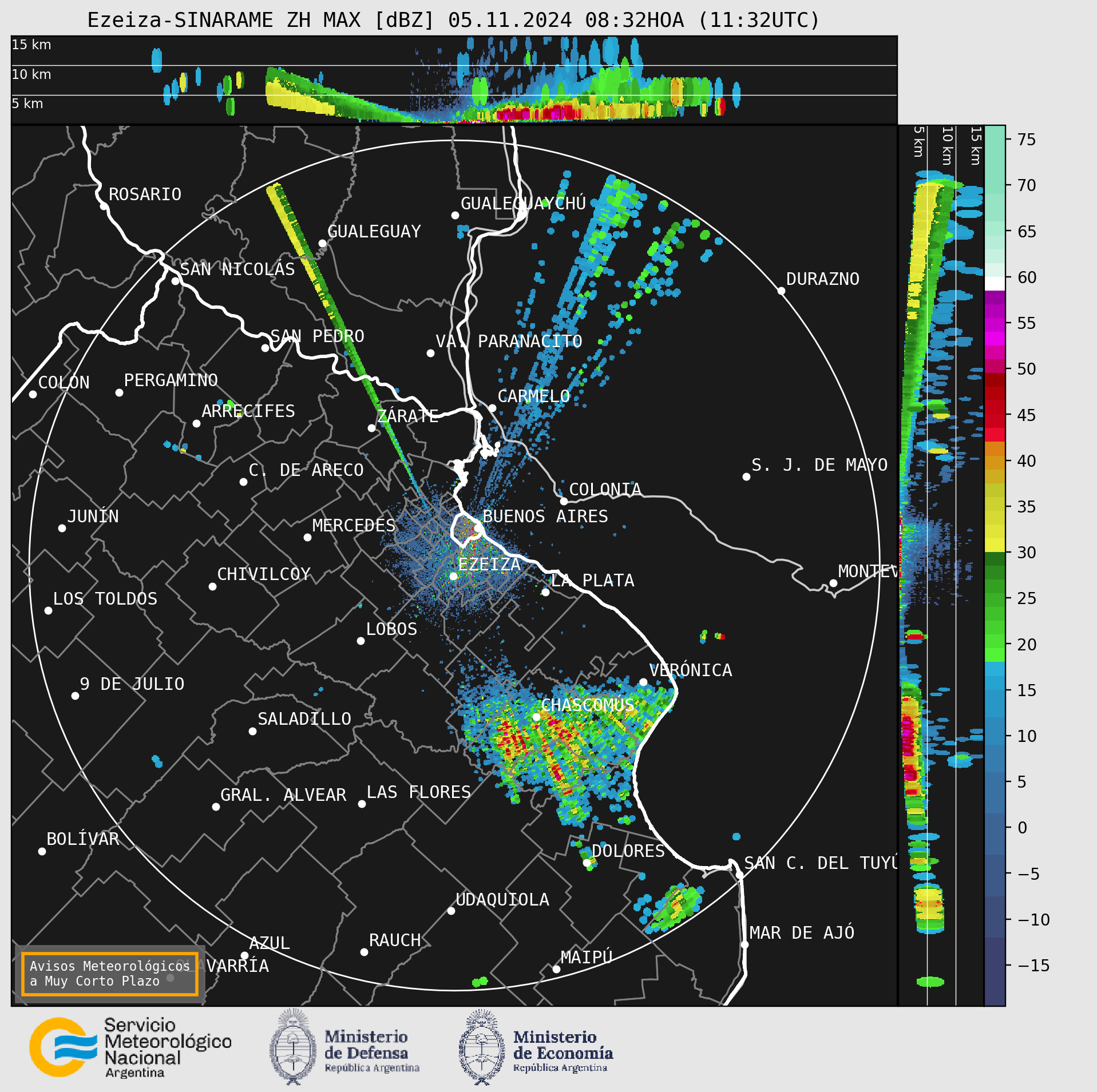Click the Ministerio de Defensa emblem
Image resolution: width=1097 pixels, height=1092 pixels.
click(293, 1047)
